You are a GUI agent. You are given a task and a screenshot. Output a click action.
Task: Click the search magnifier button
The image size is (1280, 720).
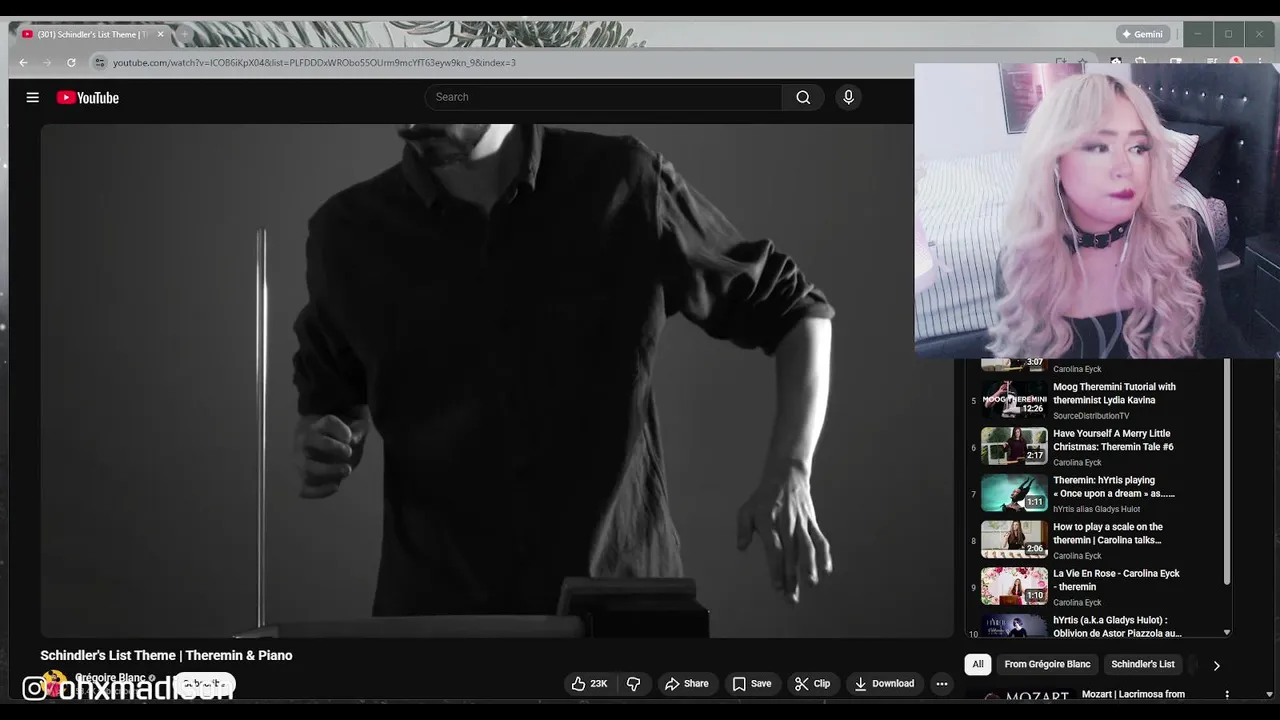pos(803,97)
